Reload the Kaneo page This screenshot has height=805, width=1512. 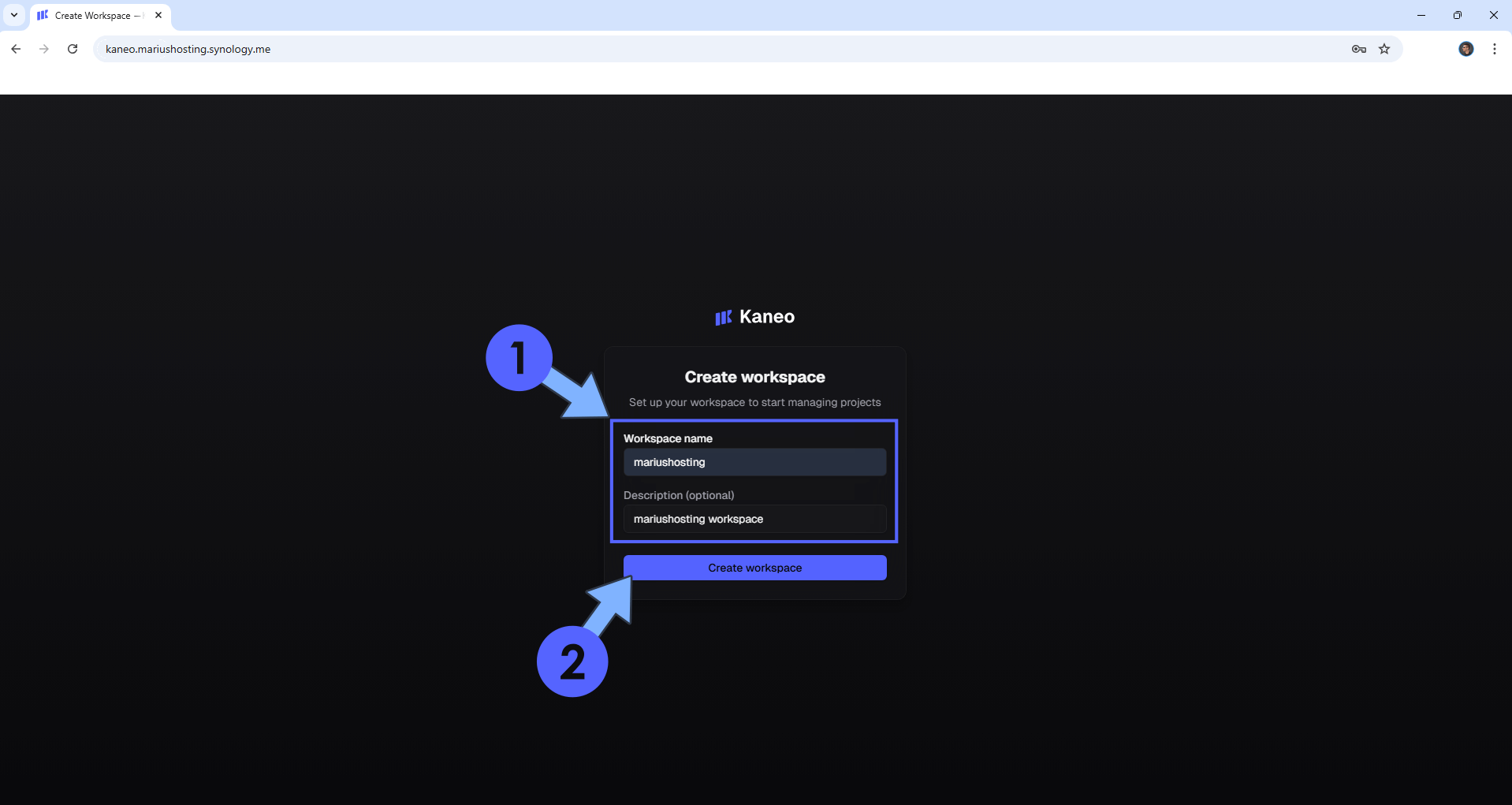pyautogui.click(x=73, y=49)
